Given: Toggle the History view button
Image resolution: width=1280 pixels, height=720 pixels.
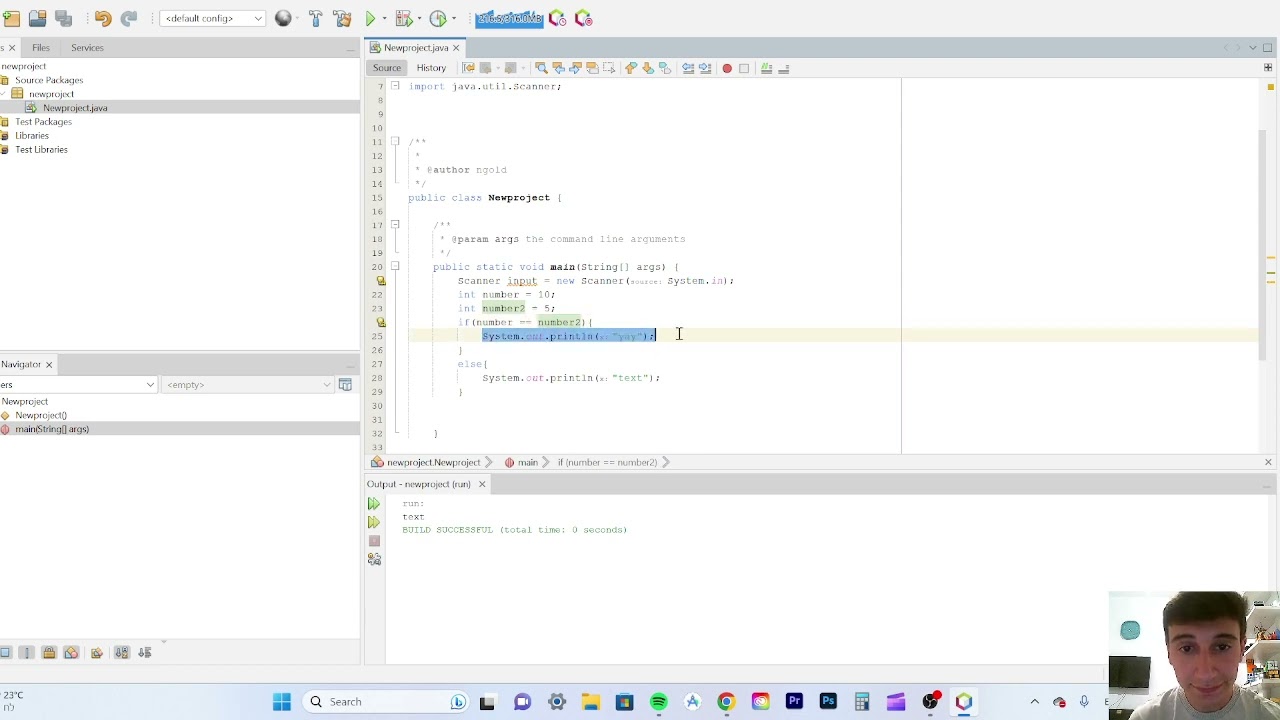Looking at the screenshot, I should point(431,68).
